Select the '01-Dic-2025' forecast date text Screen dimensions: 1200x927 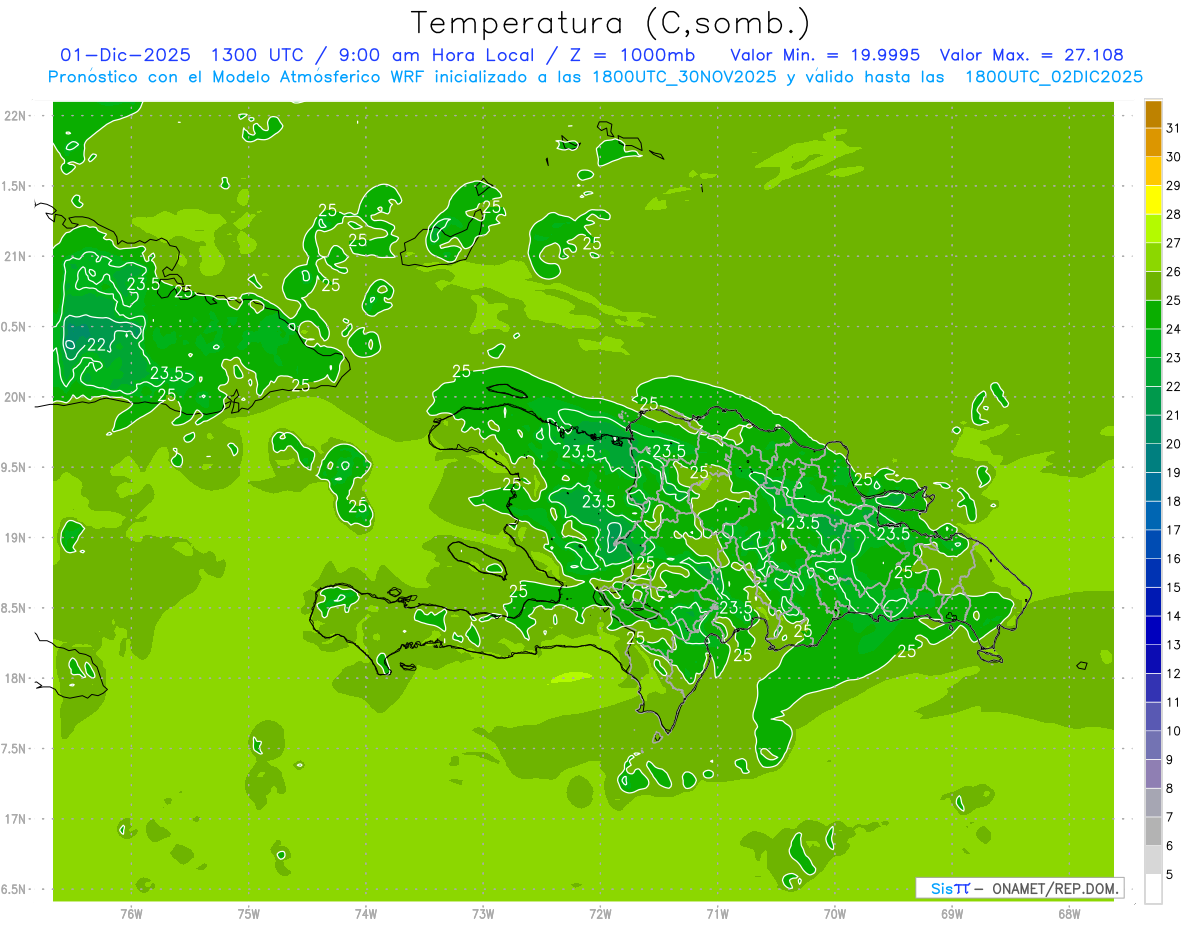tap(125, 55)
